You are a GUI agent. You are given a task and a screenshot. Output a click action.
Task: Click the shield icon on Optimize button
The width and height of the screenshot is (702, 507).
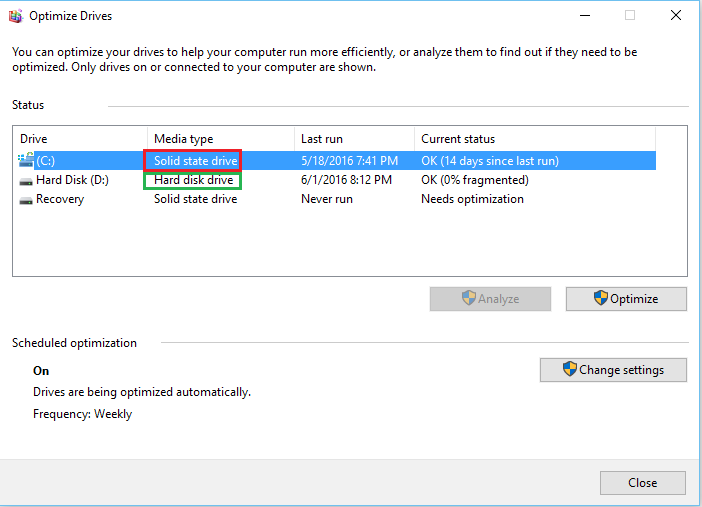coord(601,298)
